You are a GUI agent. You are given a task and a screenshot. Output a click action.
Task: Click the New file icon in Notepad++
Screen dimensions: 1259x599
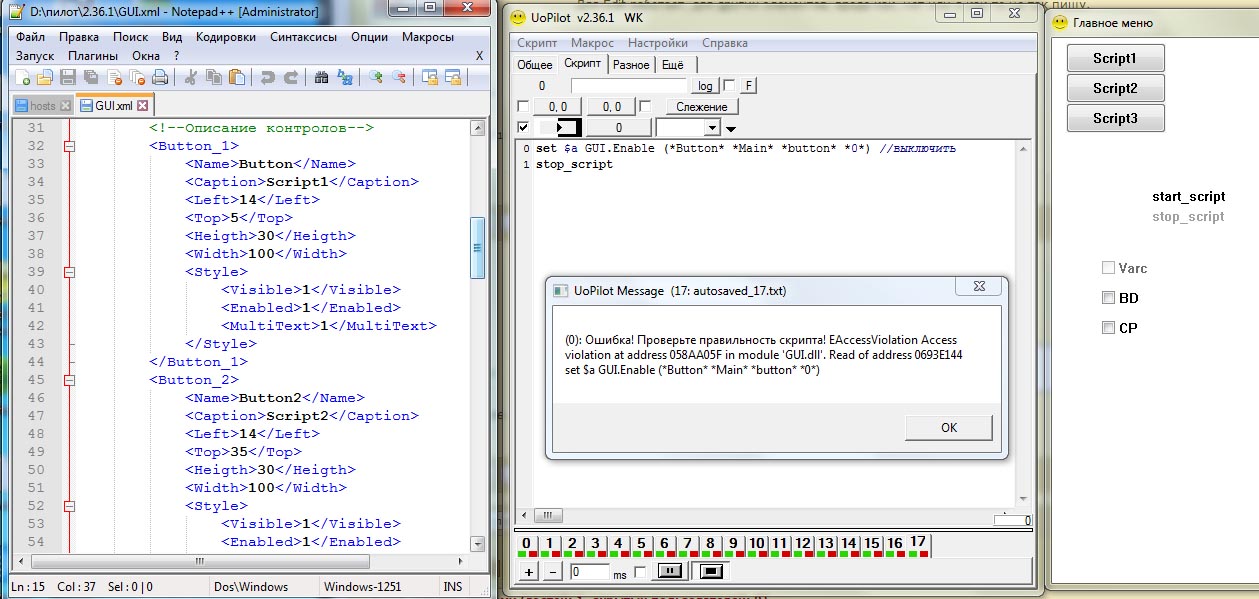click(22, 77)
